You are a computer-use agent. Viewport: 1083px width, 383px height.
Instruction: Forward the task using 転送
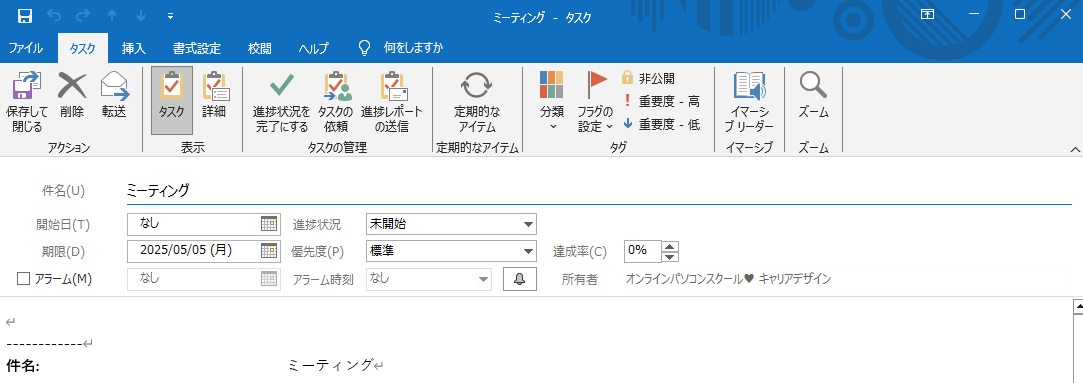114,95
